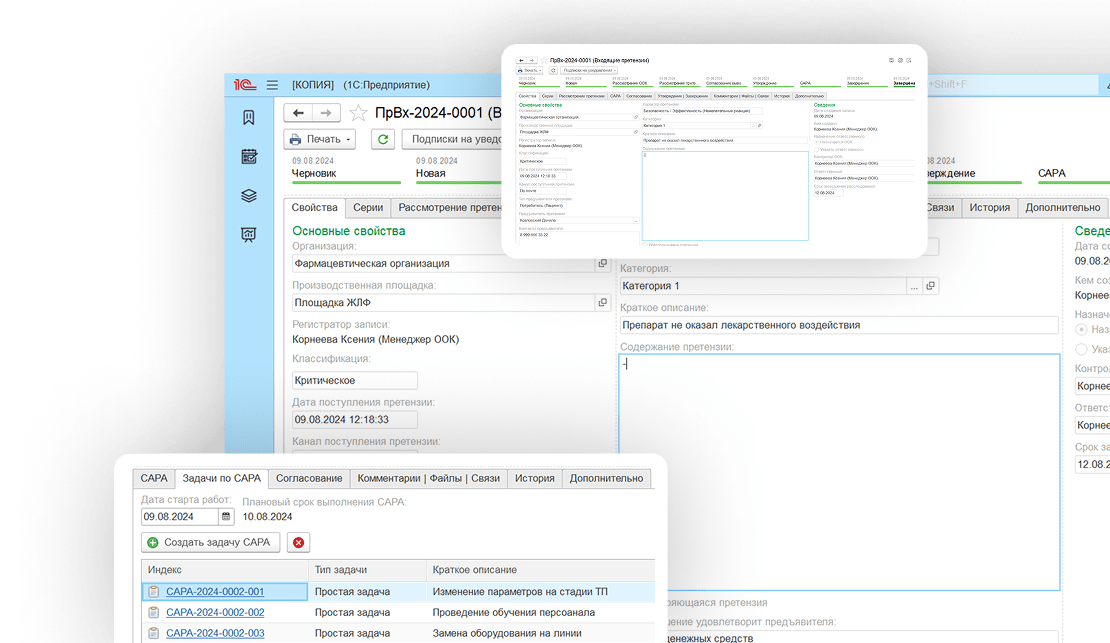
Task: Click Фармацевтическая организация field
Action: click(443, 263)
